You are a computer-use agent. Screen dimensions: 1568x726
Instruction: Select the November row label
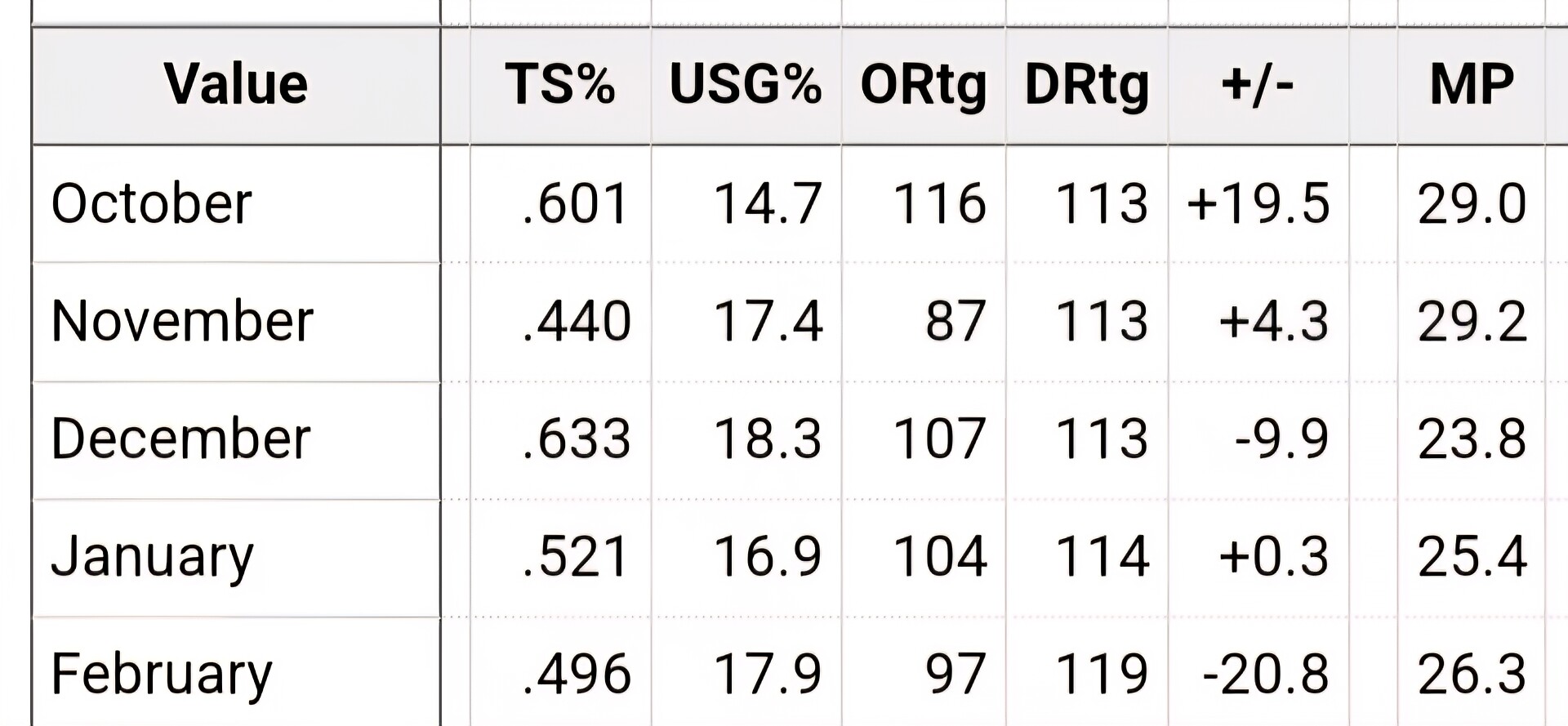click(x=182, y=321)
